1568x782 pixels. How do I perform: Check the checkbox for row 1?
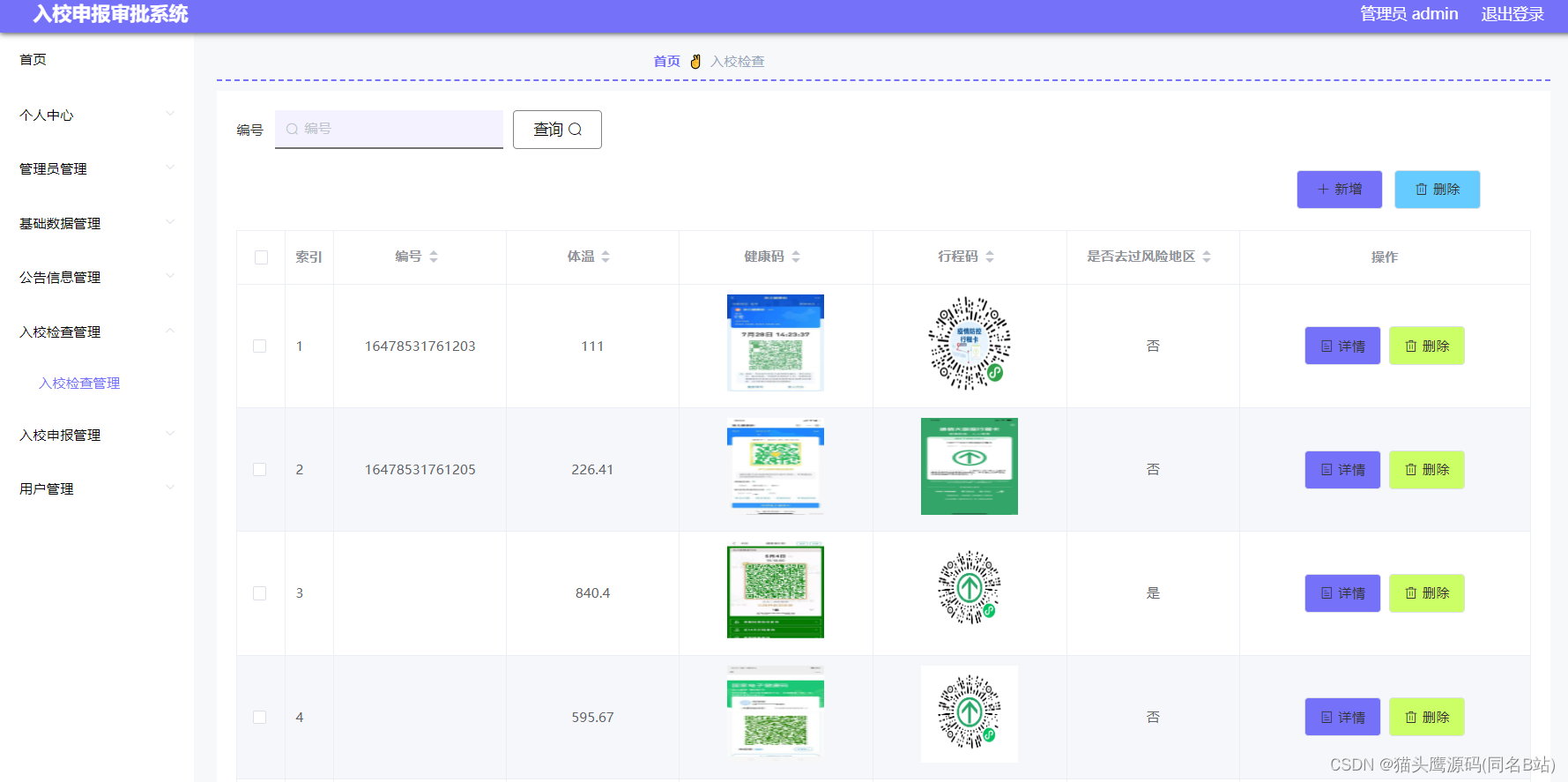tap(259, 346)
